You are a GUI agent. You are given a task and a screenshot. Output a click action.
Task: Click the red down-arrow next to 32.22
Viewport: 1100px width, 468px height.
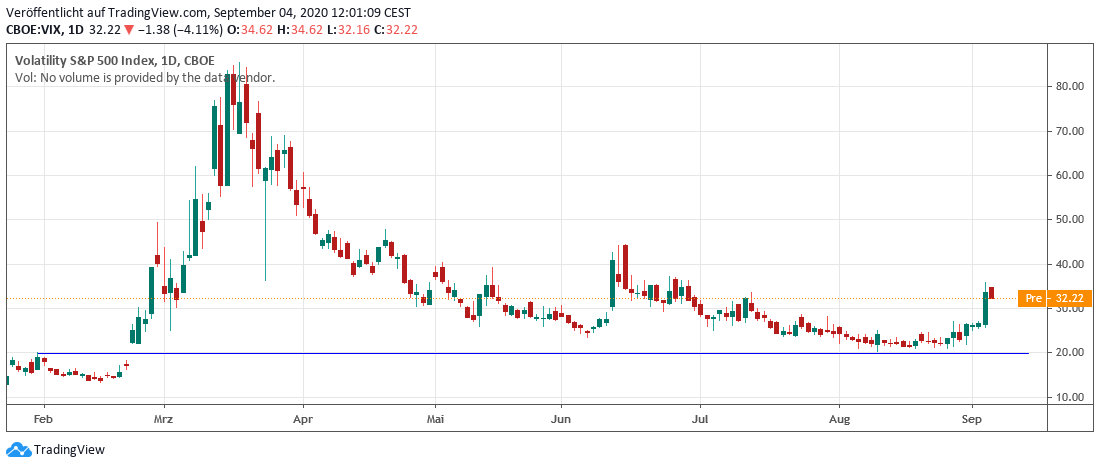127,31
